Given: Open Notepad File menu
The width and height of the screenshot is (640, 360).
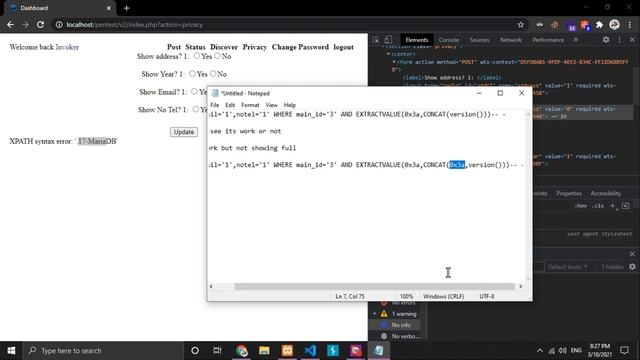Looking at the screenshot, I should point(215,105).
